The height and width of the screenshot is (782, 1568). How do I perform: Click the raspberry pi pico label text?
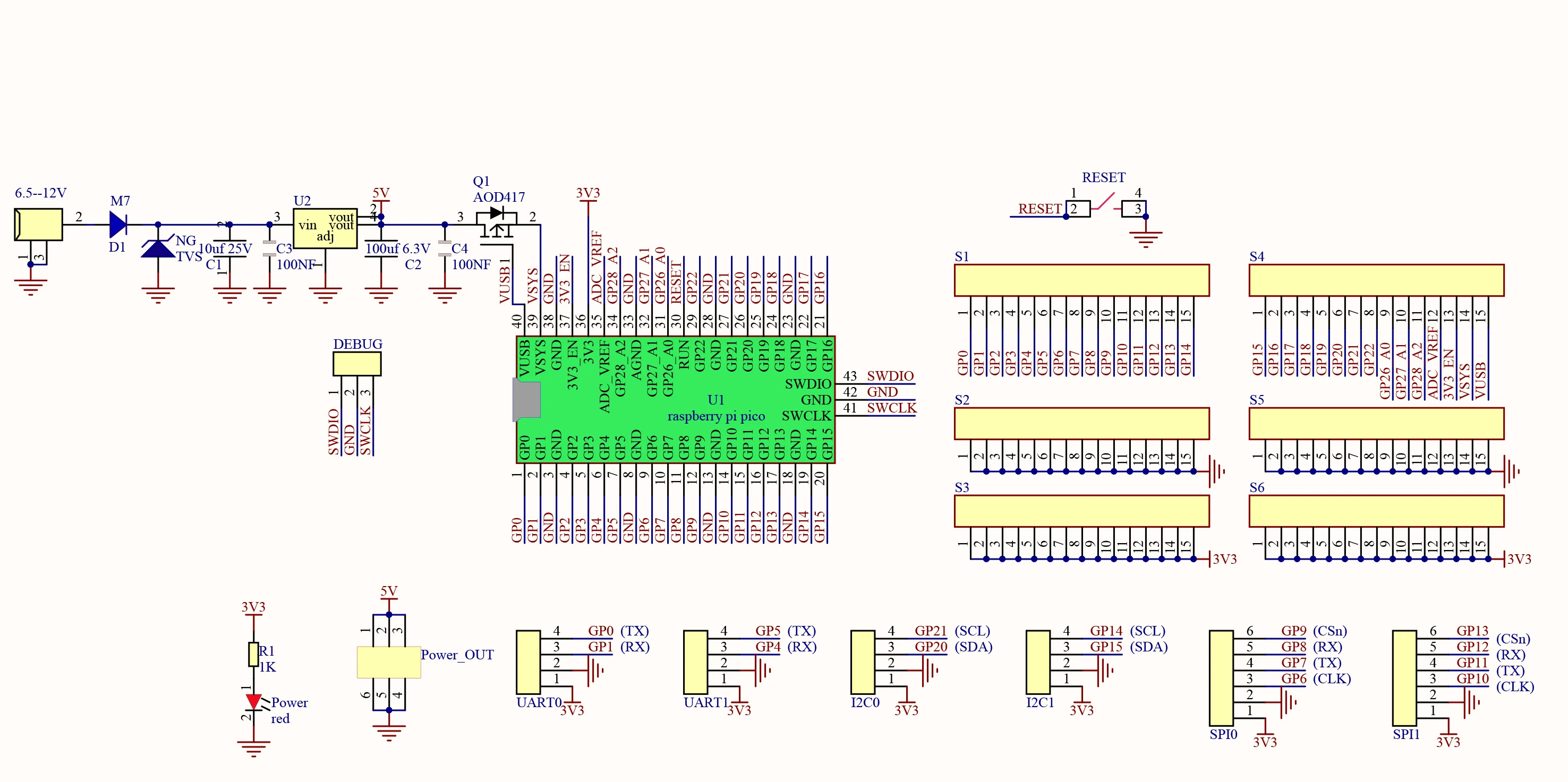(x=716, y=416)
